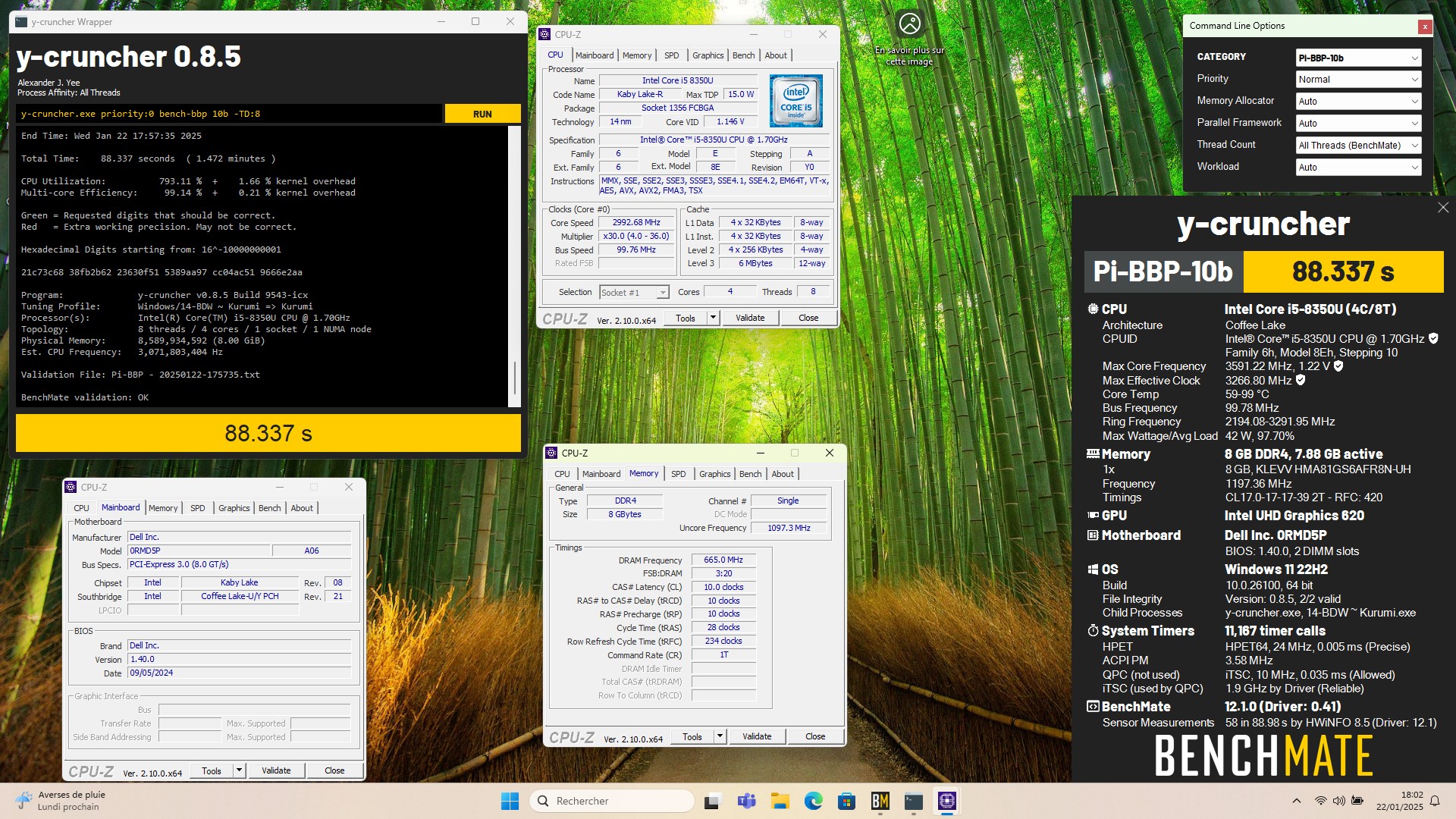The image size is (1456, 819).
Task: Click taskbar search box Rechercher
Action: 612,801
